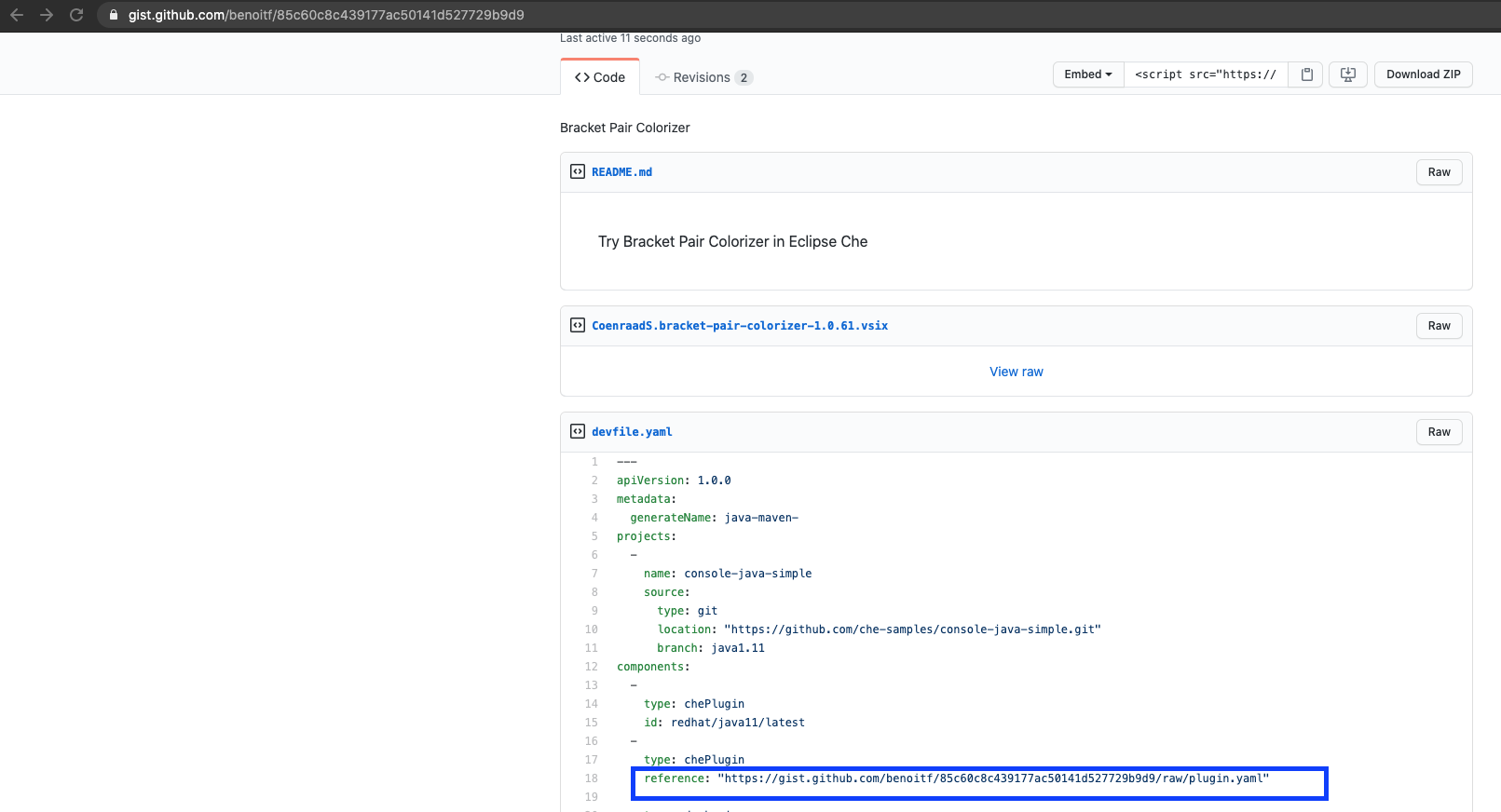Image resolution: width=1501 pixels, height=812 pixels.
Task: Copy embed script to clipboard icon
Action: 1306,74
